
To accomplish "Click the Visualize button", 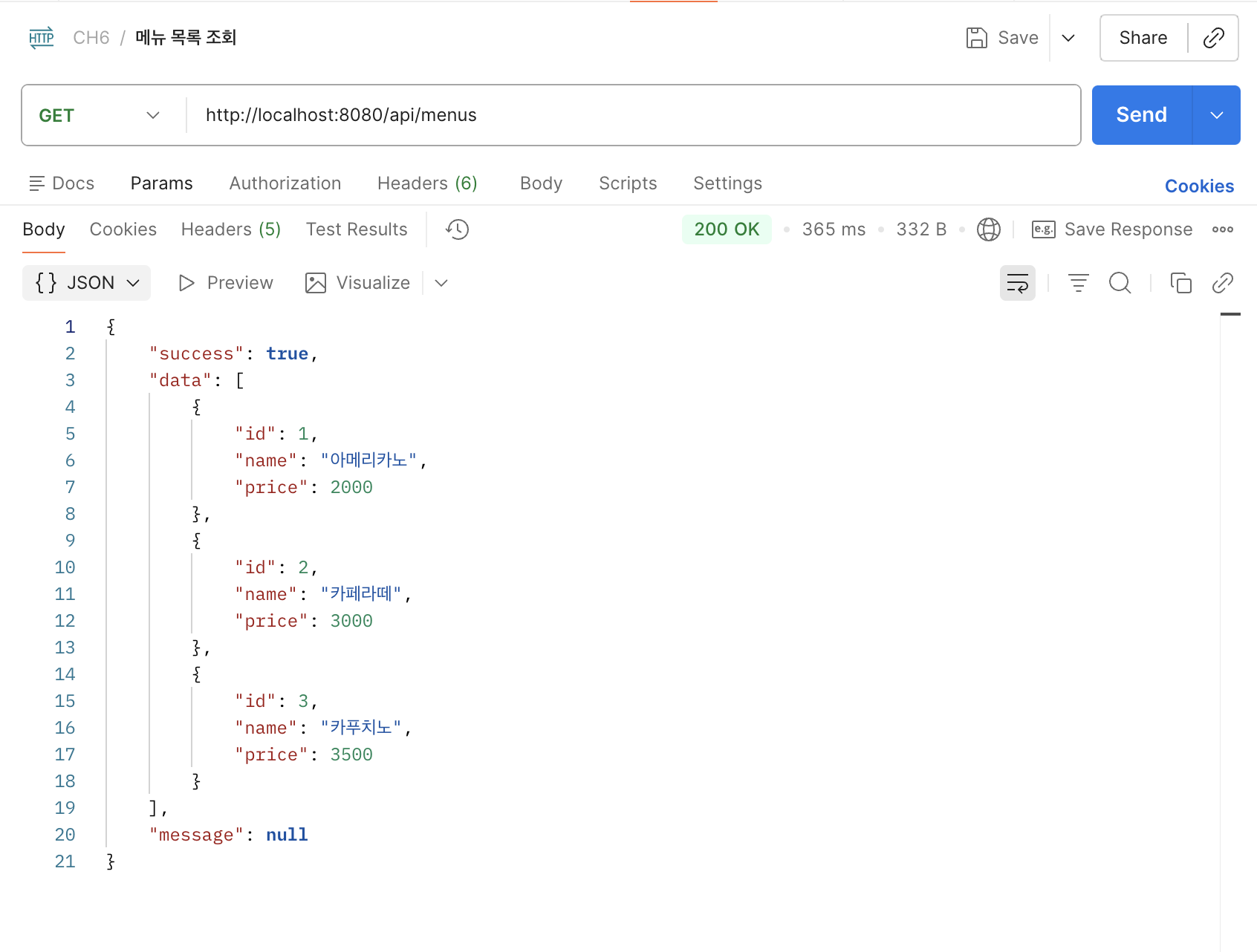I will [357, 283].
